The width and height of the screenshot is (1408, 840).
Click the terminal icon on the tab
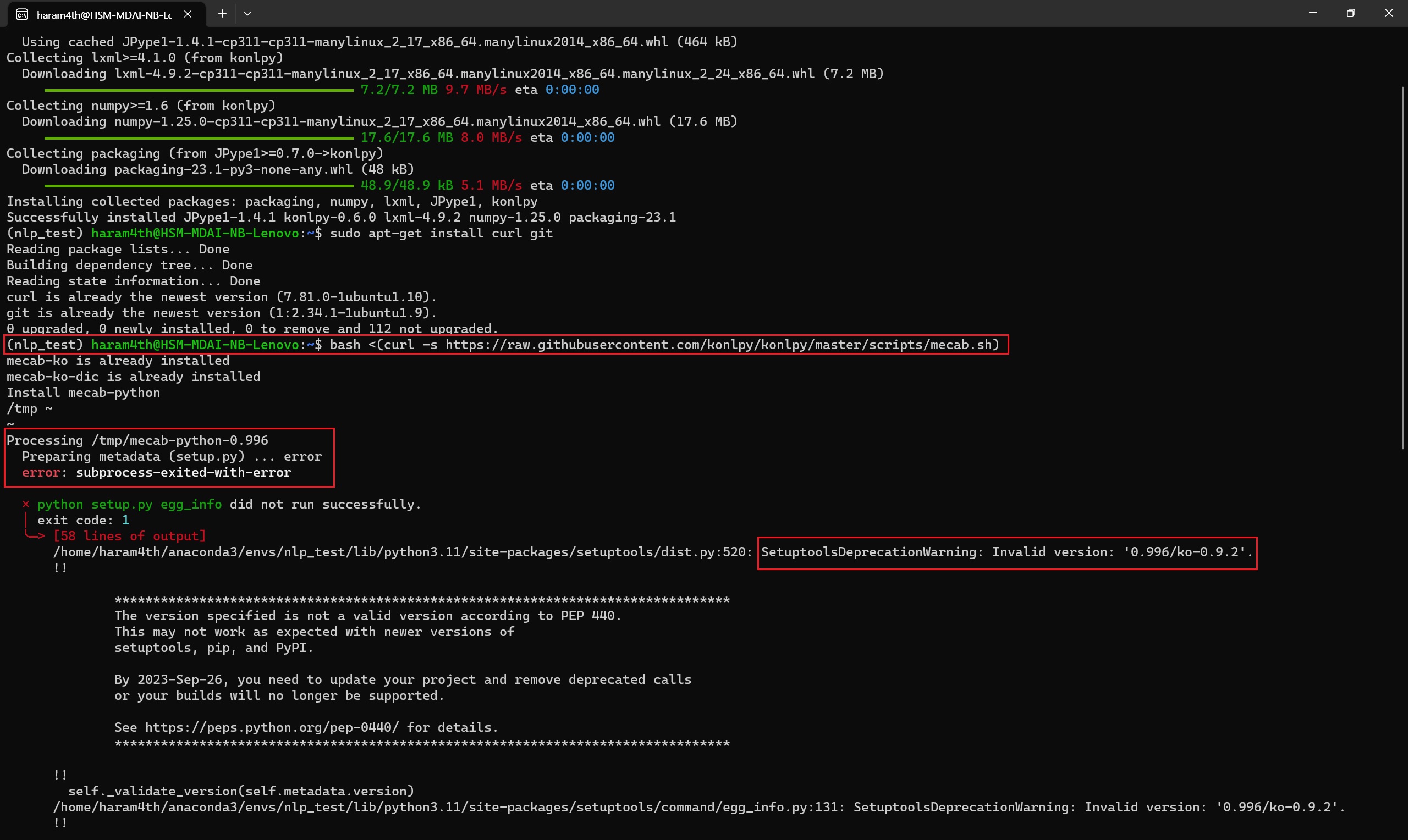(x=22, y=14)
